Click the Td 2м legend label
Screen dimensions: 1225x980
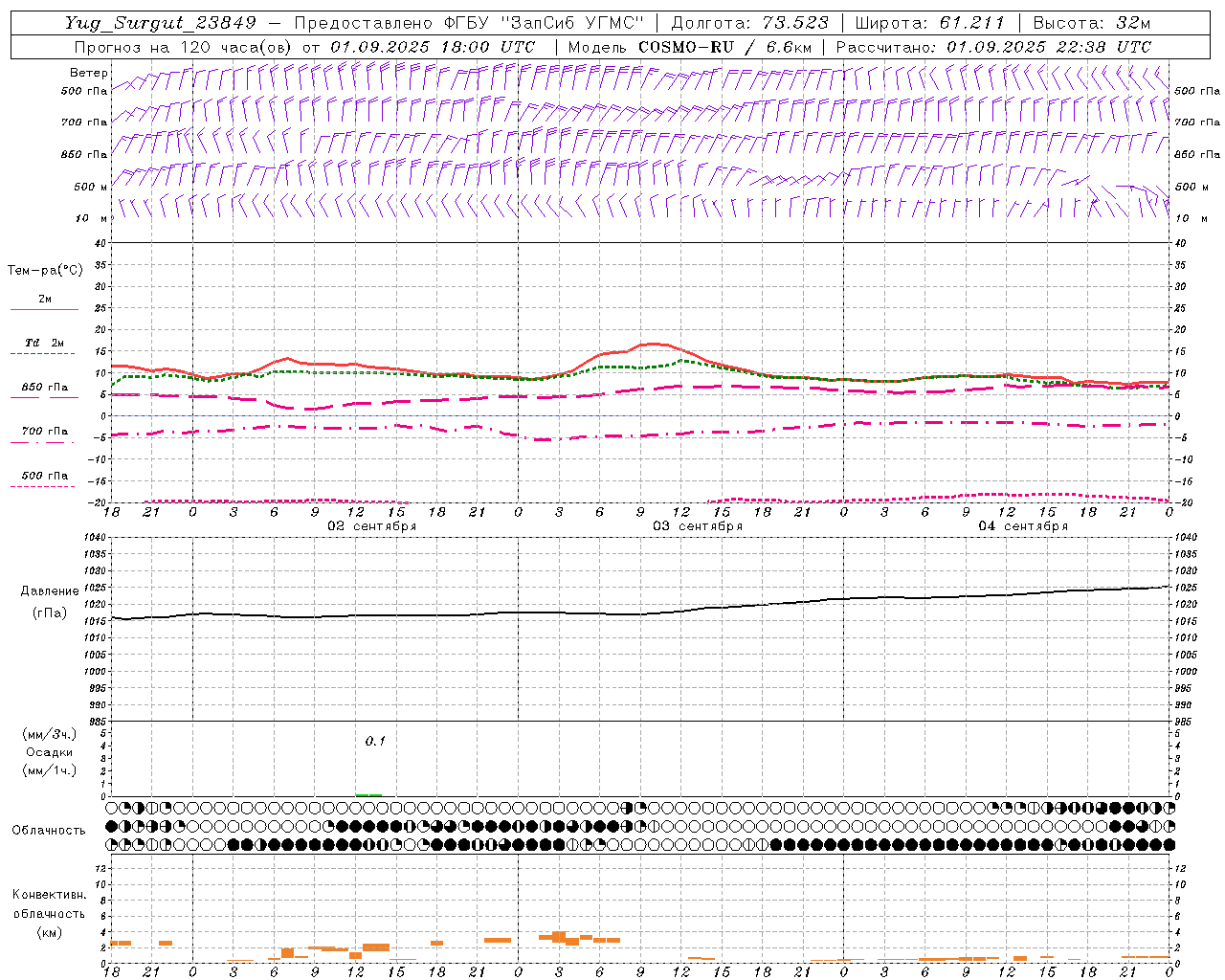(45, 343)
